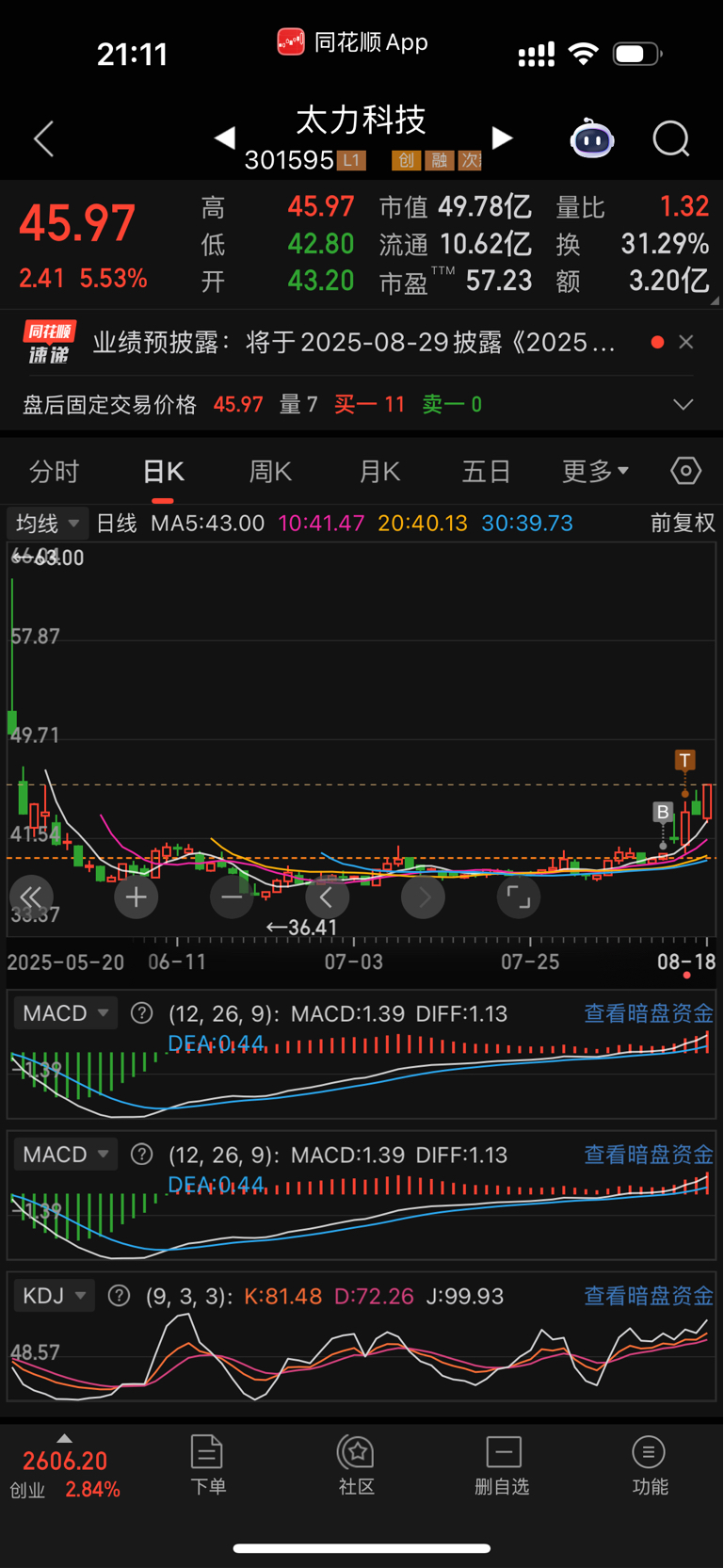This screenshot has width=724, height=1568.
Task: Open the 更多 periods dropdown
Action: pos(595,471)
